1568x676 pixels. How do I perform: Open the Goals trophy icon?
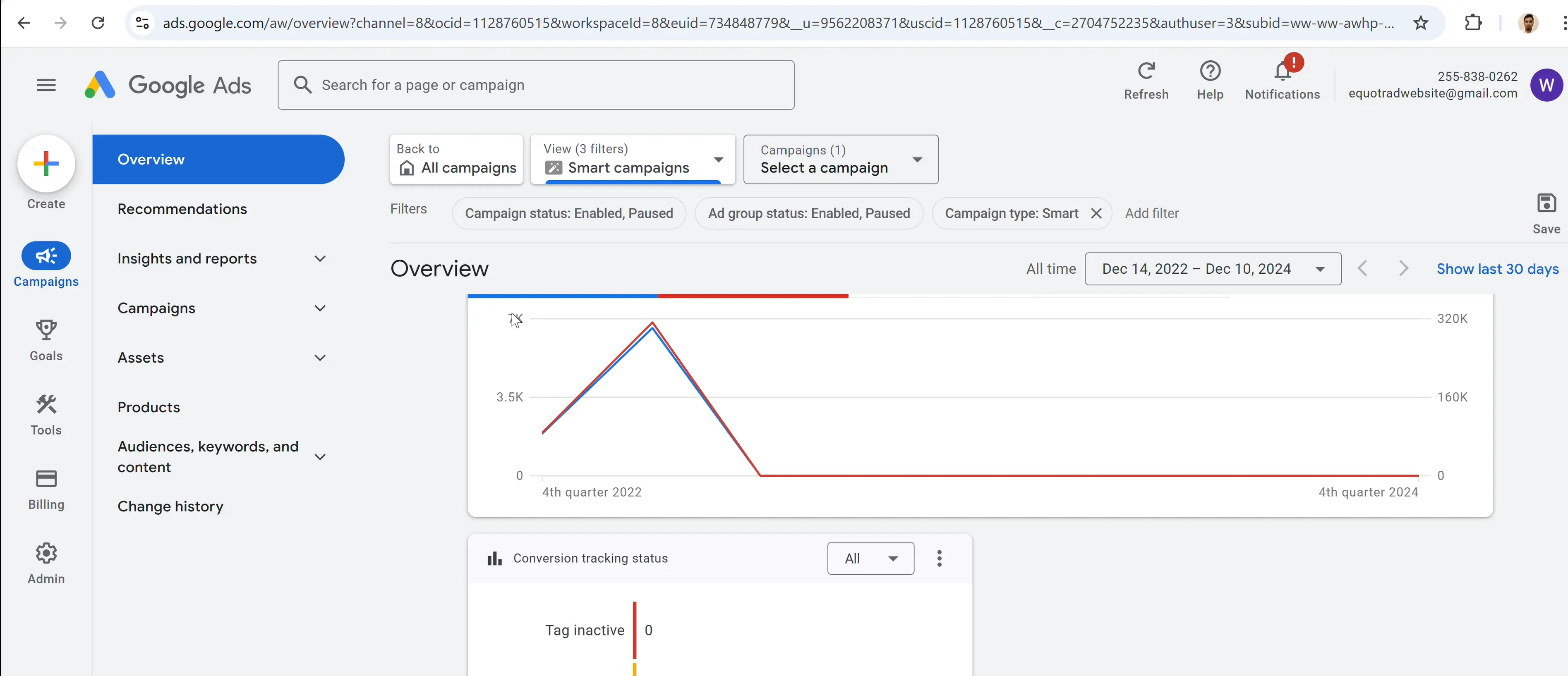(46, 330)
